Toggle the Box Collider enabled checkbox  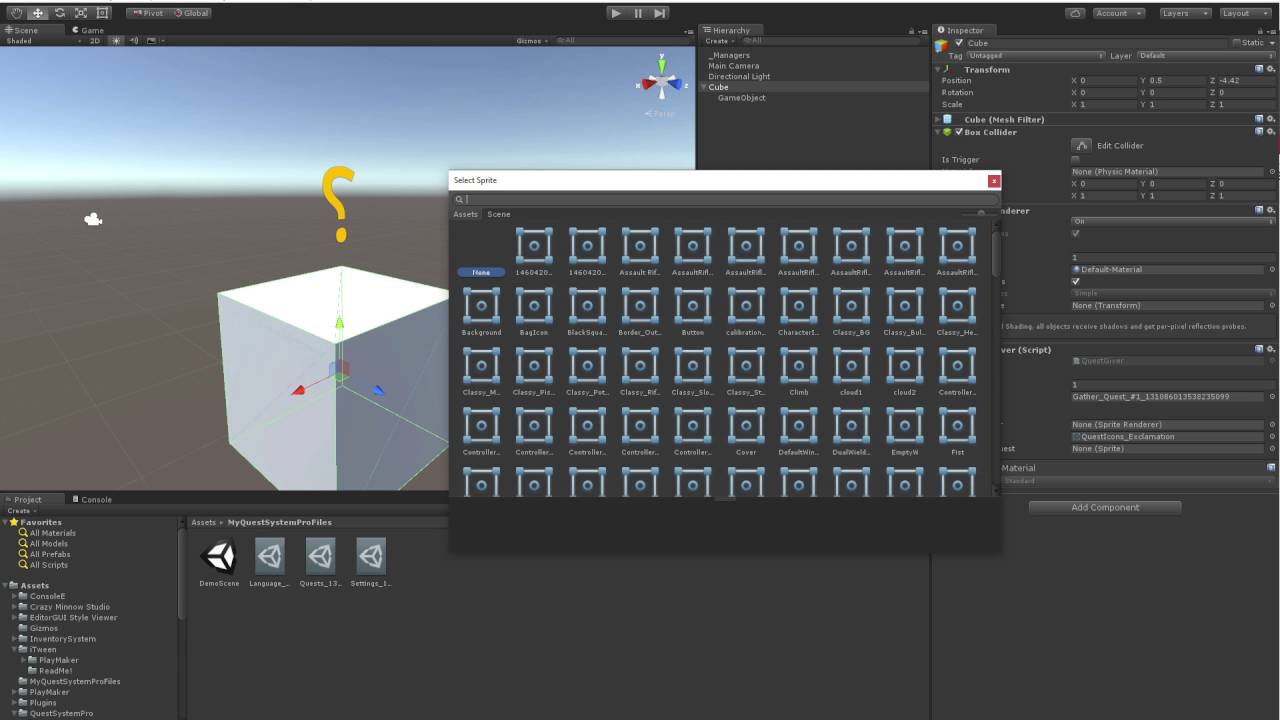[x=959, y=132]
